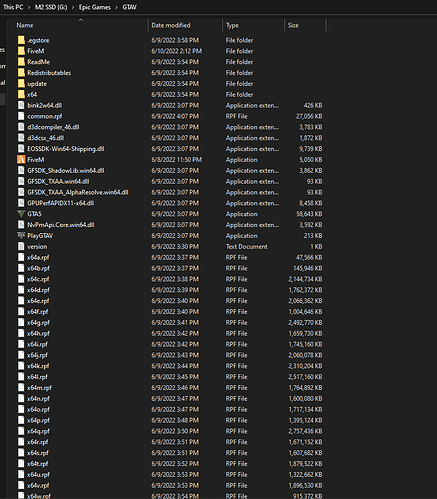
Task: Expand chevron after This PC in path
Action: click(29, 7)
